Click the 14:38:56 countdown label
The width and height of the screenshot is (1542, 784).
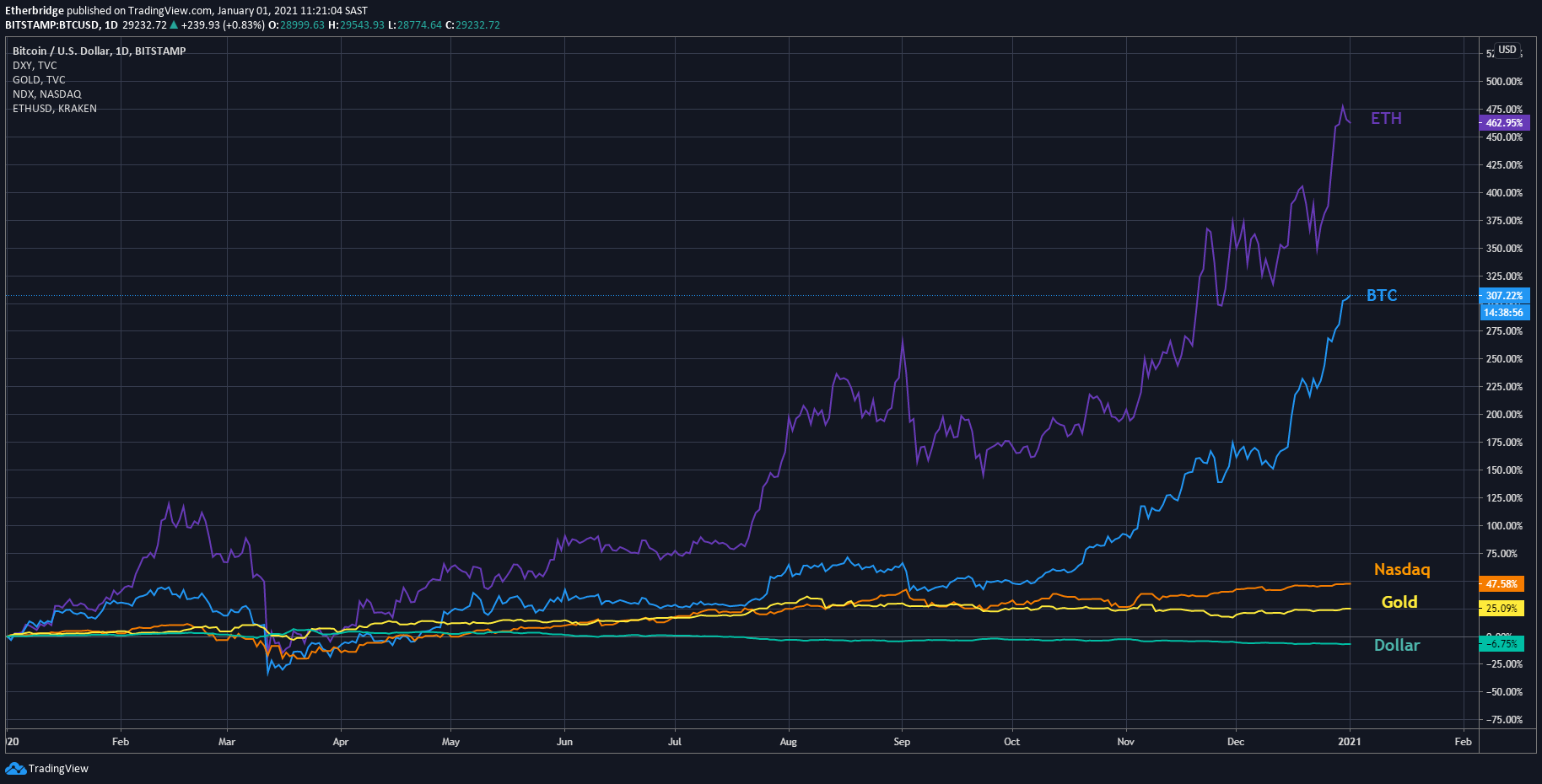click(1504, 313)
